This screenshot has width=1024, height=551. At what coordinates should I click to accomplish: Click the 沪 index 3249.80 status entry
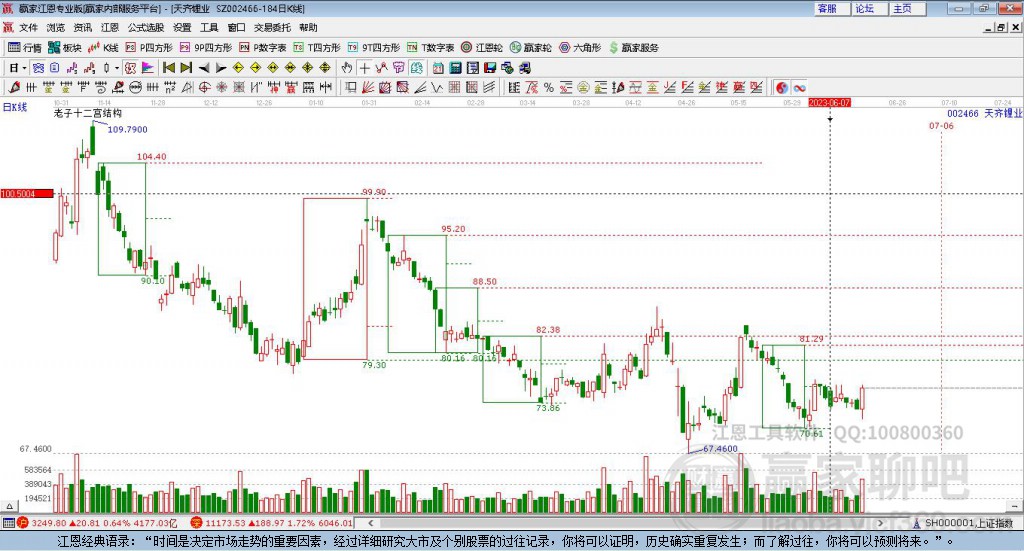tap(97, 523)
